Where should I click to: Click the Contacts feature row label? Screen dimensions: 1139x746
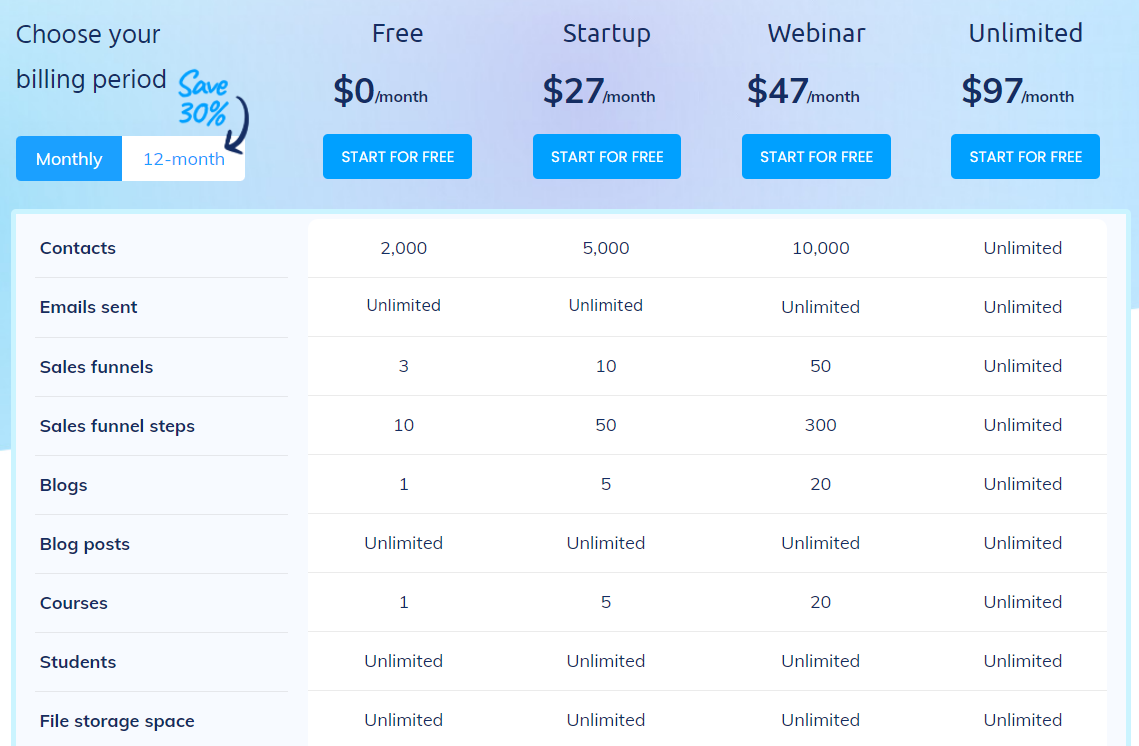(x=77, y=248)
